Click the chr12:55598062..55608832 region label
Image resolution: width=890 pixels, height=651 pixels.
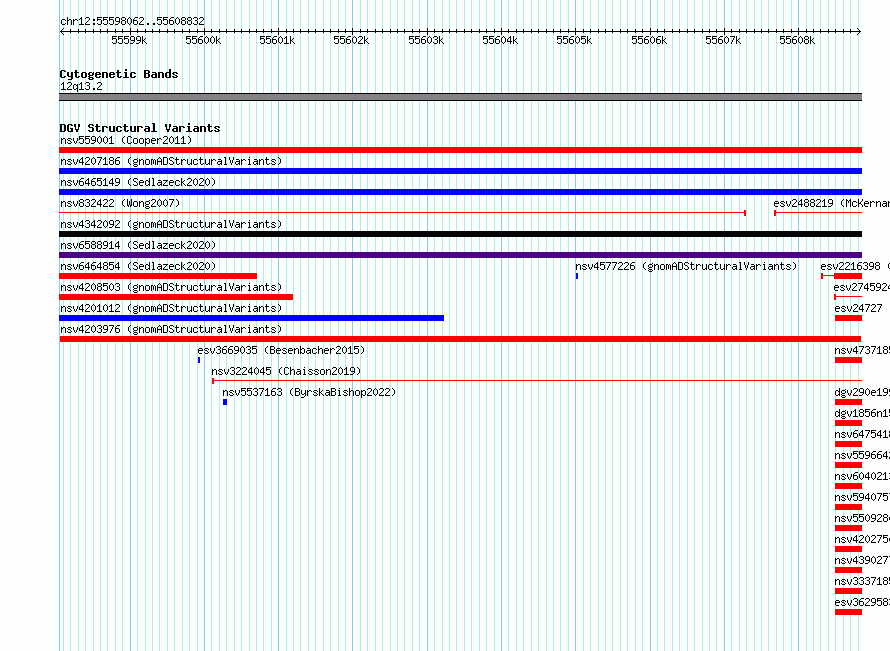point(132,21)
